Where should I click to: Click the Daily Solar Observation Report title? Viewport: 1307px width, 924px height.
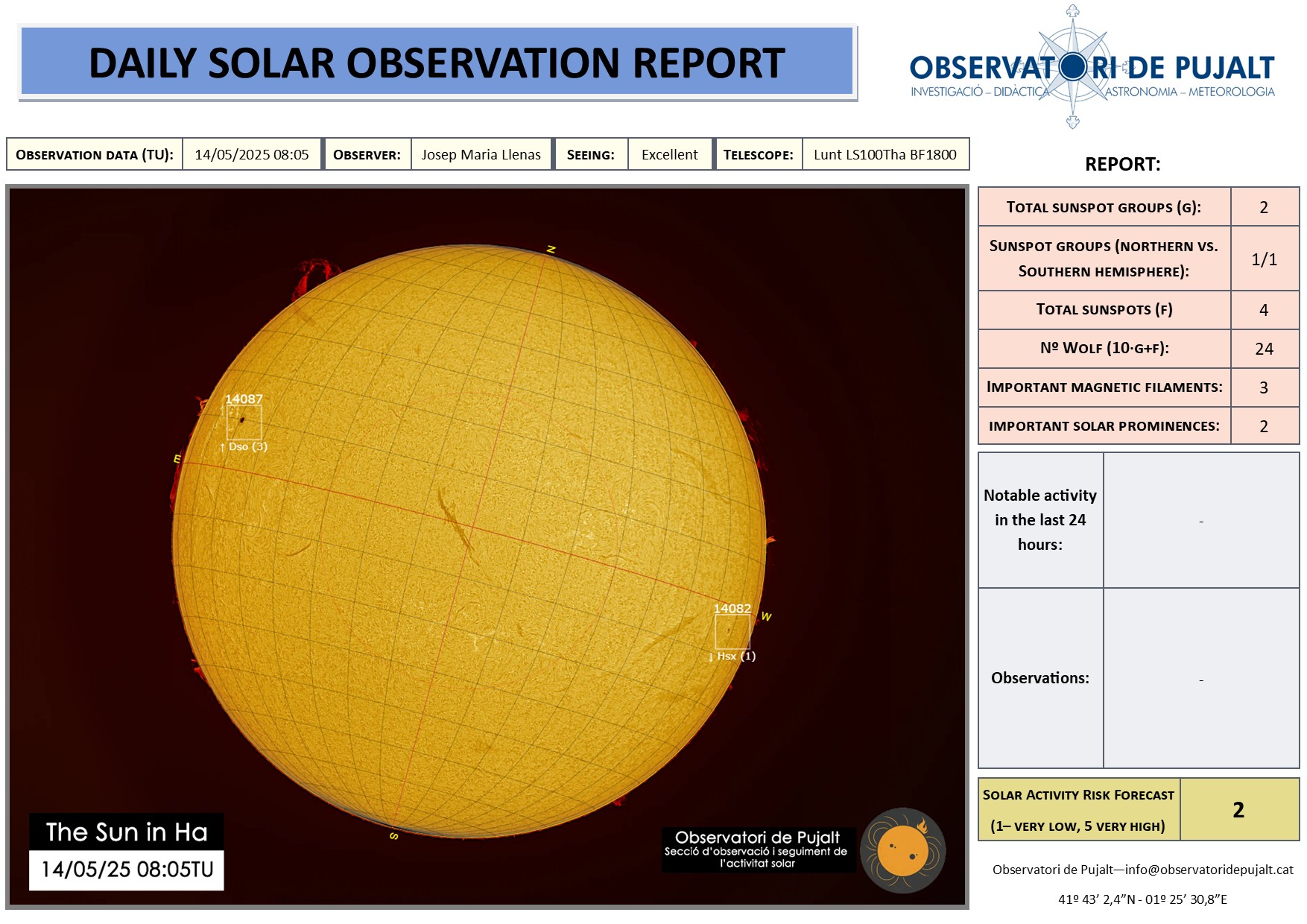(437, 63)
